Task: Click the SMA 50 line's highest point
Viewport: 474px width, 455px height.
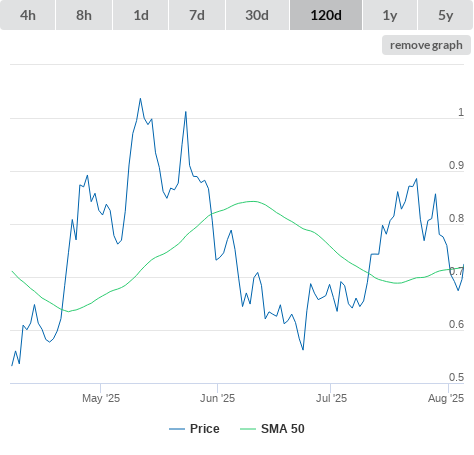Action: pyautogui.click(x=253, y=201)
